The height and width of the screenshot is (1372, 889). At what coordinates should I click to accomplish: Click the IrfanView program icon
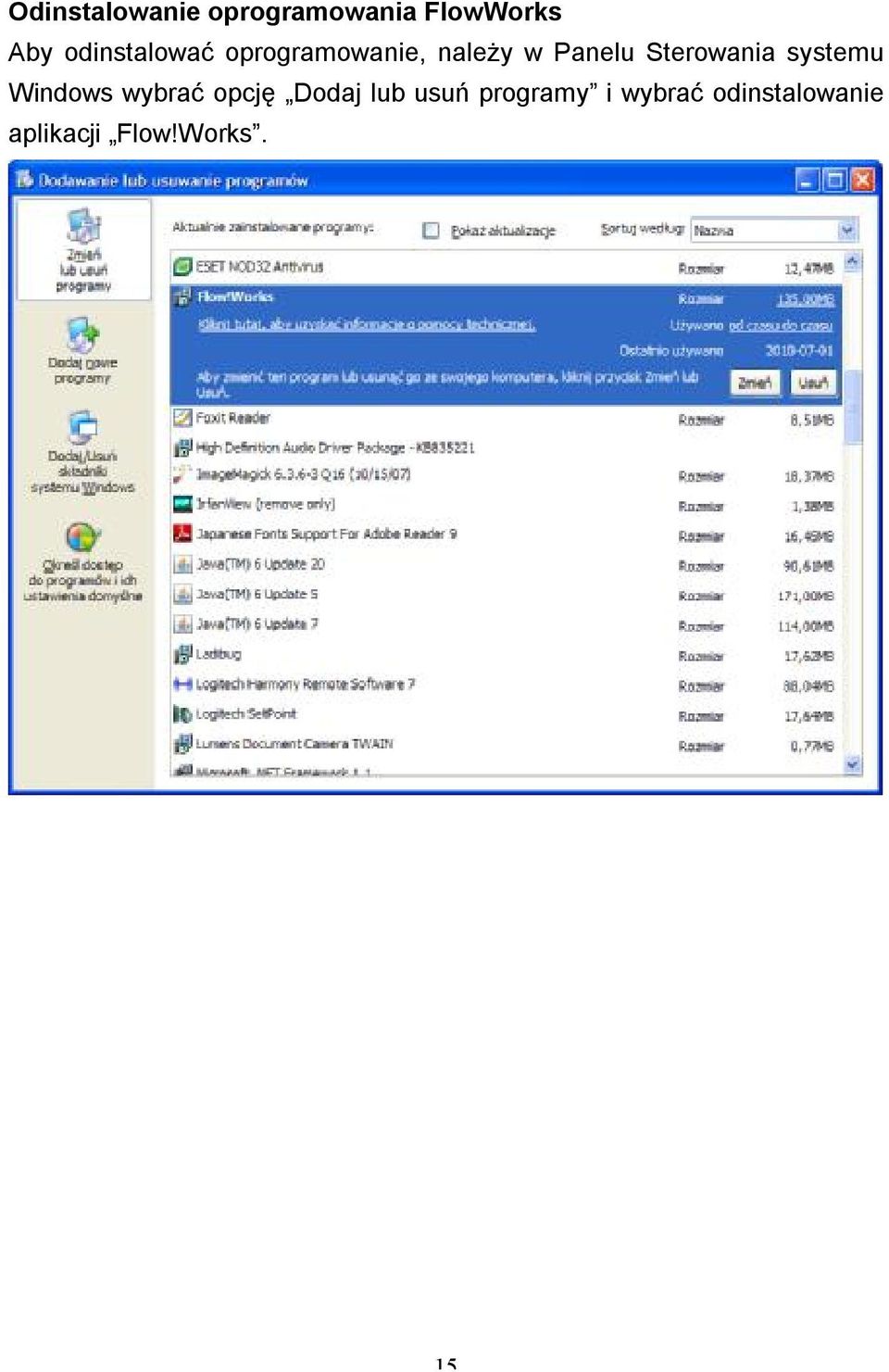coord(182,504)
